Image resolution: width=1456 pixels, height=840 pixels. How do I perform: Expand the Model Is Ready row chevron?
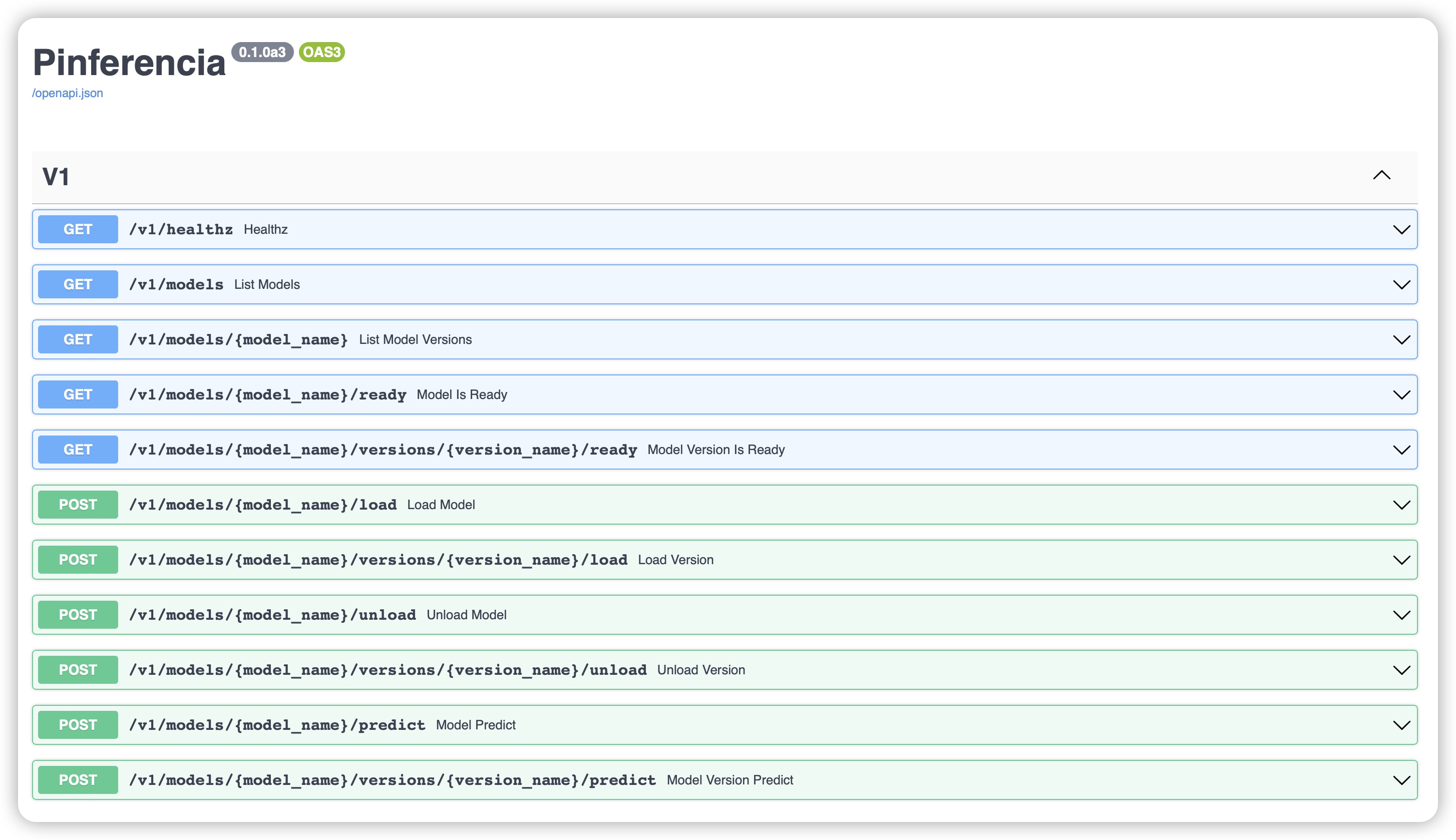pos(1401,394)
